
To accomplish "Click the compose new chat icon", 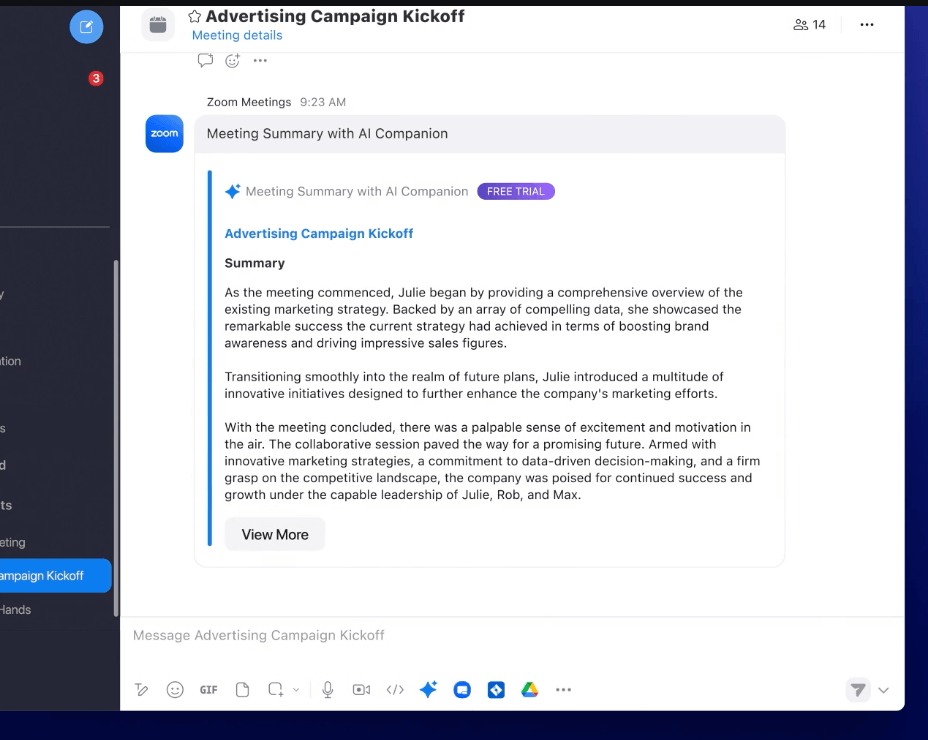I will [86, 27].
